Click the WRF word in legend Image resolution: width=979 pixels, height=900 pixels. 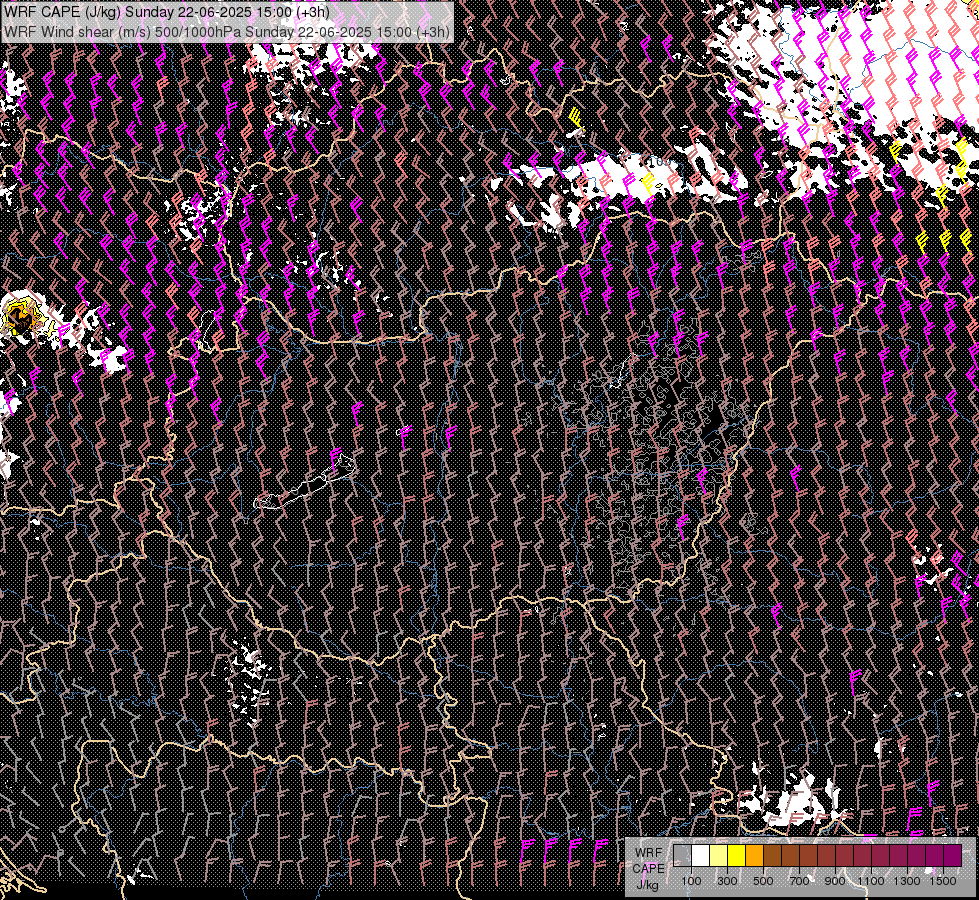[649, 853]
